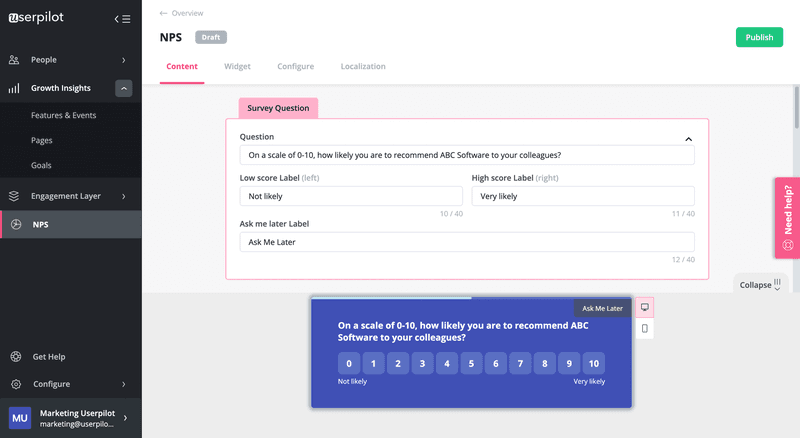The image size is (800, 438).
Task: Click the Get Help lifebuoy icon
Action: [x=16, y=357]
